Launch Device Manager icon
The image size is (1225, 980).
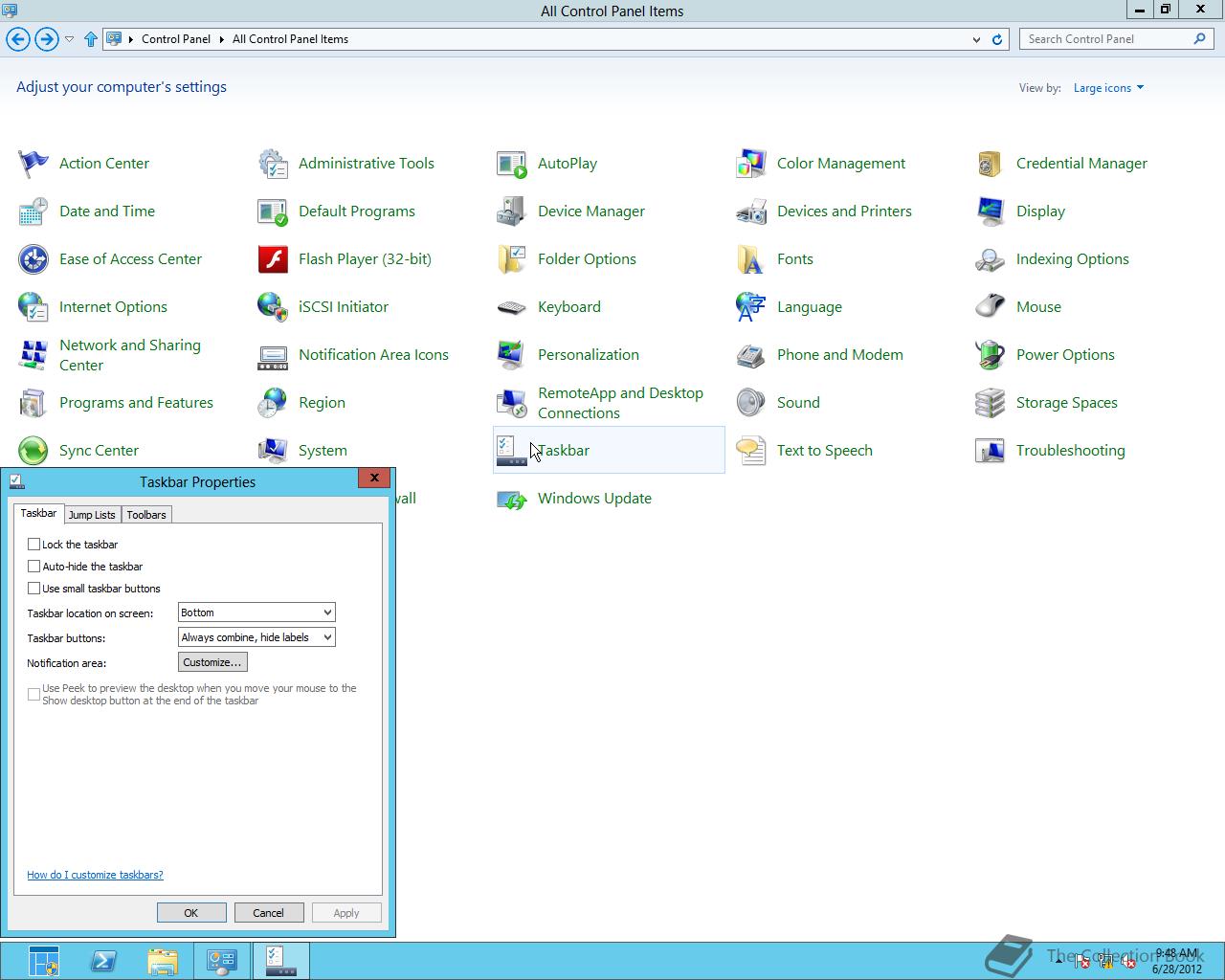512,212
